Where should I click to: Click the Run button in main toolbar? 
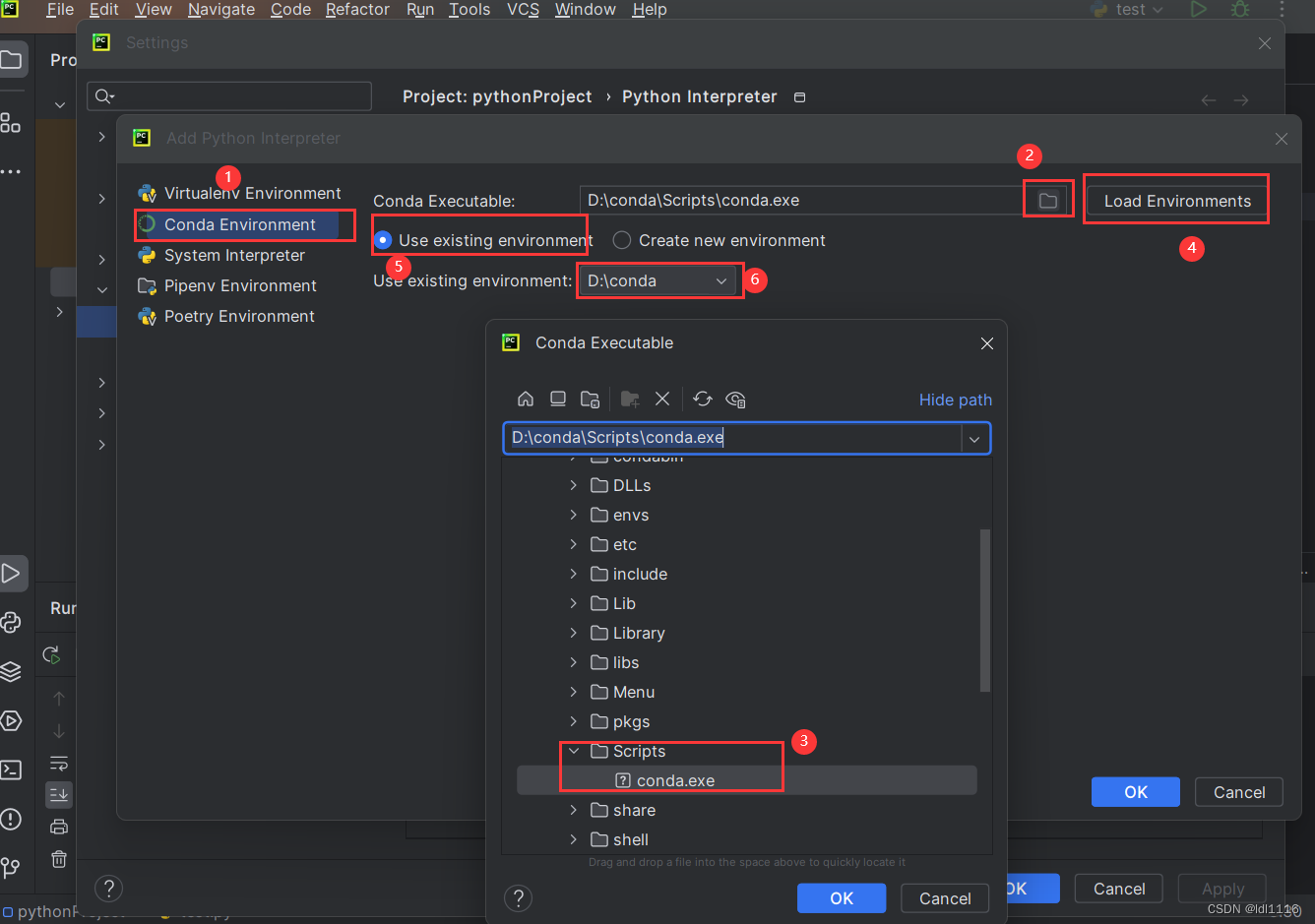click(x=1198, y=9)
